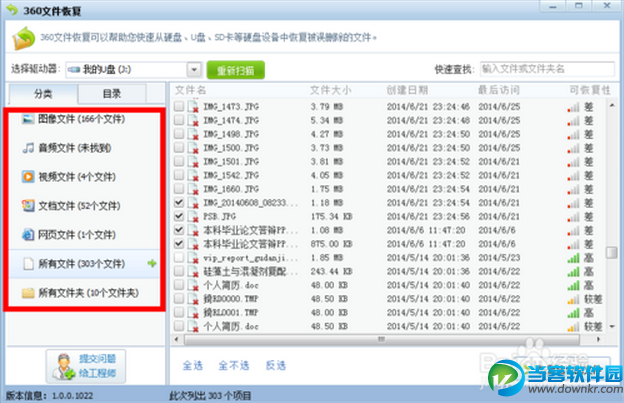Sort by 文件名 column header
This screenshot has width=624, height=403.
point(191,90)
